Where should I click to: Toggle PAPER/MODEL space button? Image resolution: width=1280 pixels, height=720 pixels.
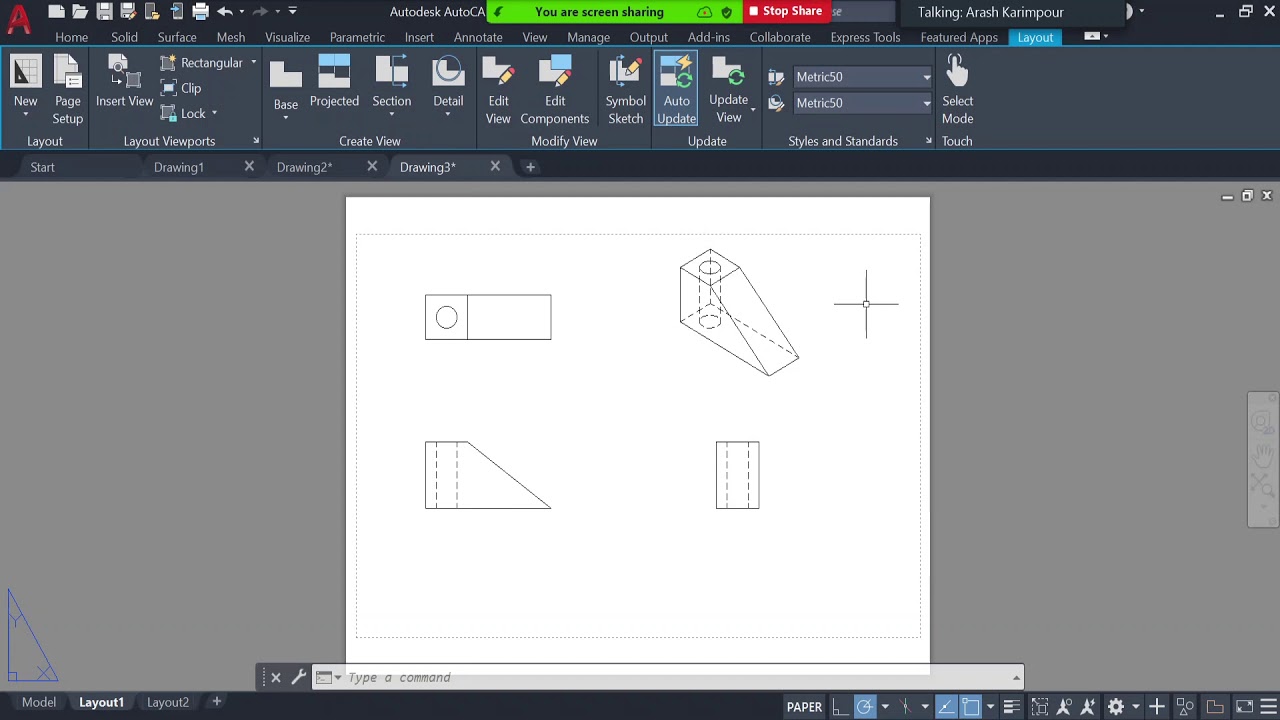804,707
